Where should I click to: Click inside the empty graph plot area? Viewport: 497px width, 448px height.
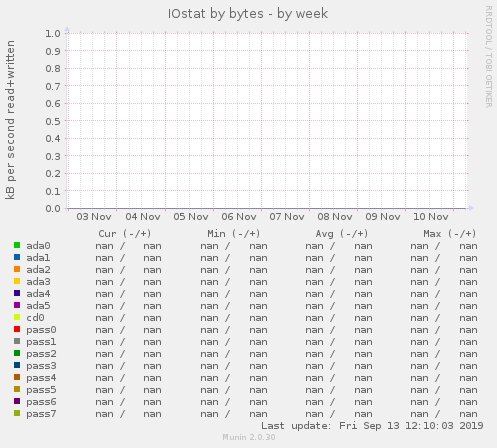[x=267, y=121]
